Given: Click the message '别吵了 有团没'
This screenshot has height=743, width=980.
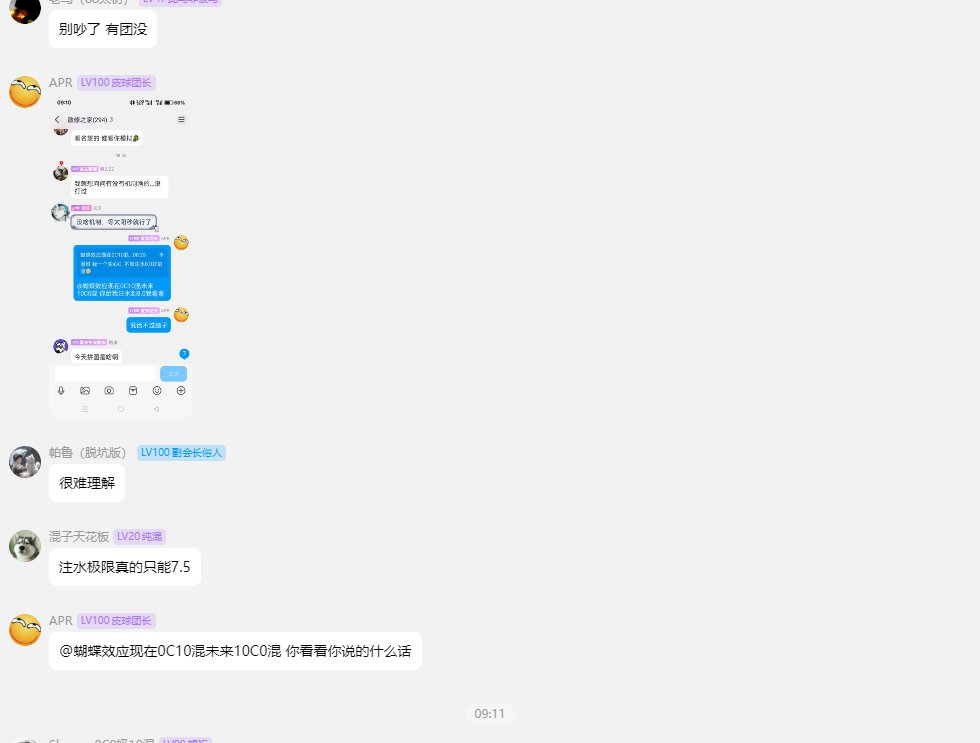Looking at the screenshot, I should click(x=103, y=29).
